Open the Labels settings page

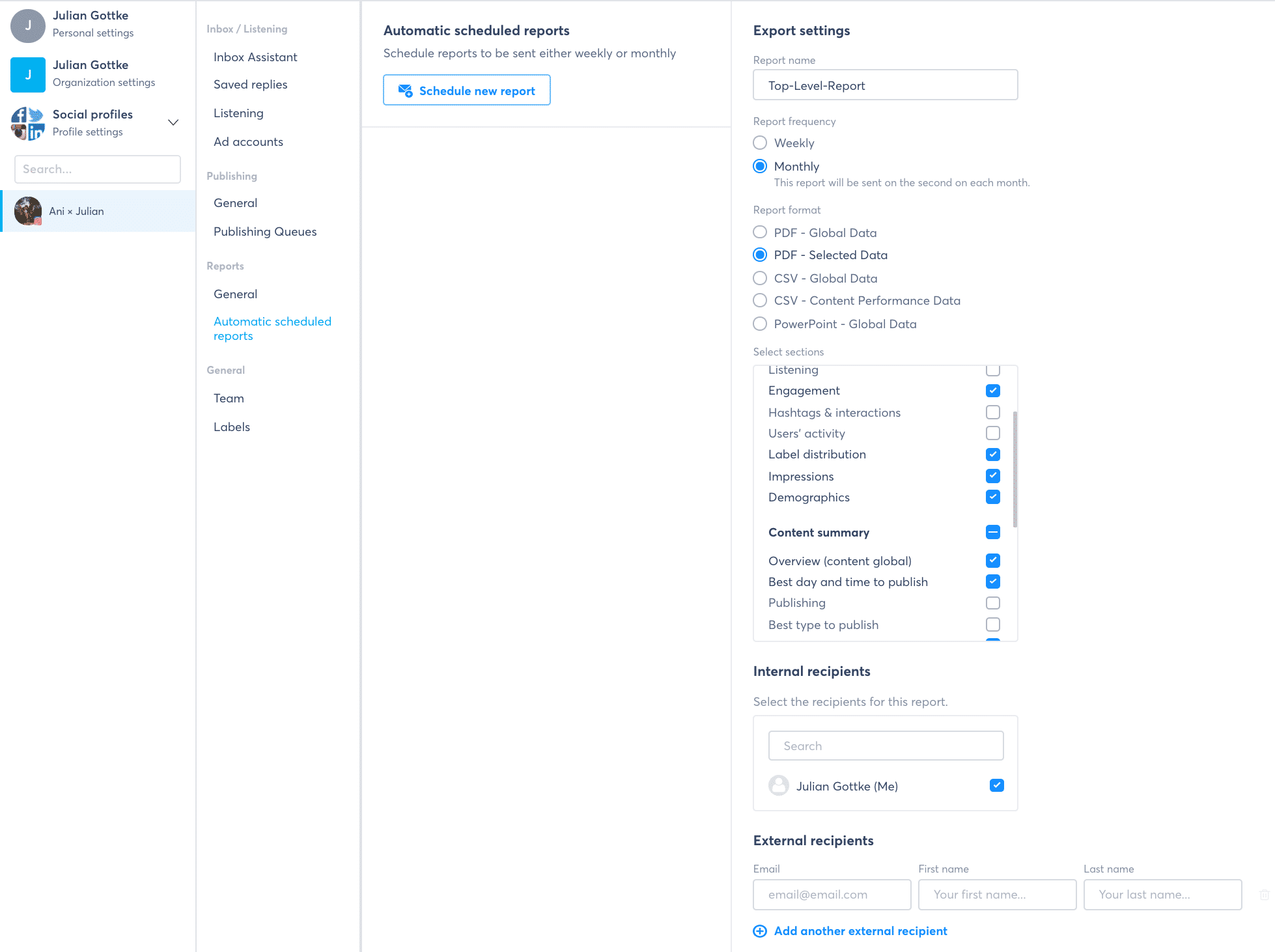[232, 427]
